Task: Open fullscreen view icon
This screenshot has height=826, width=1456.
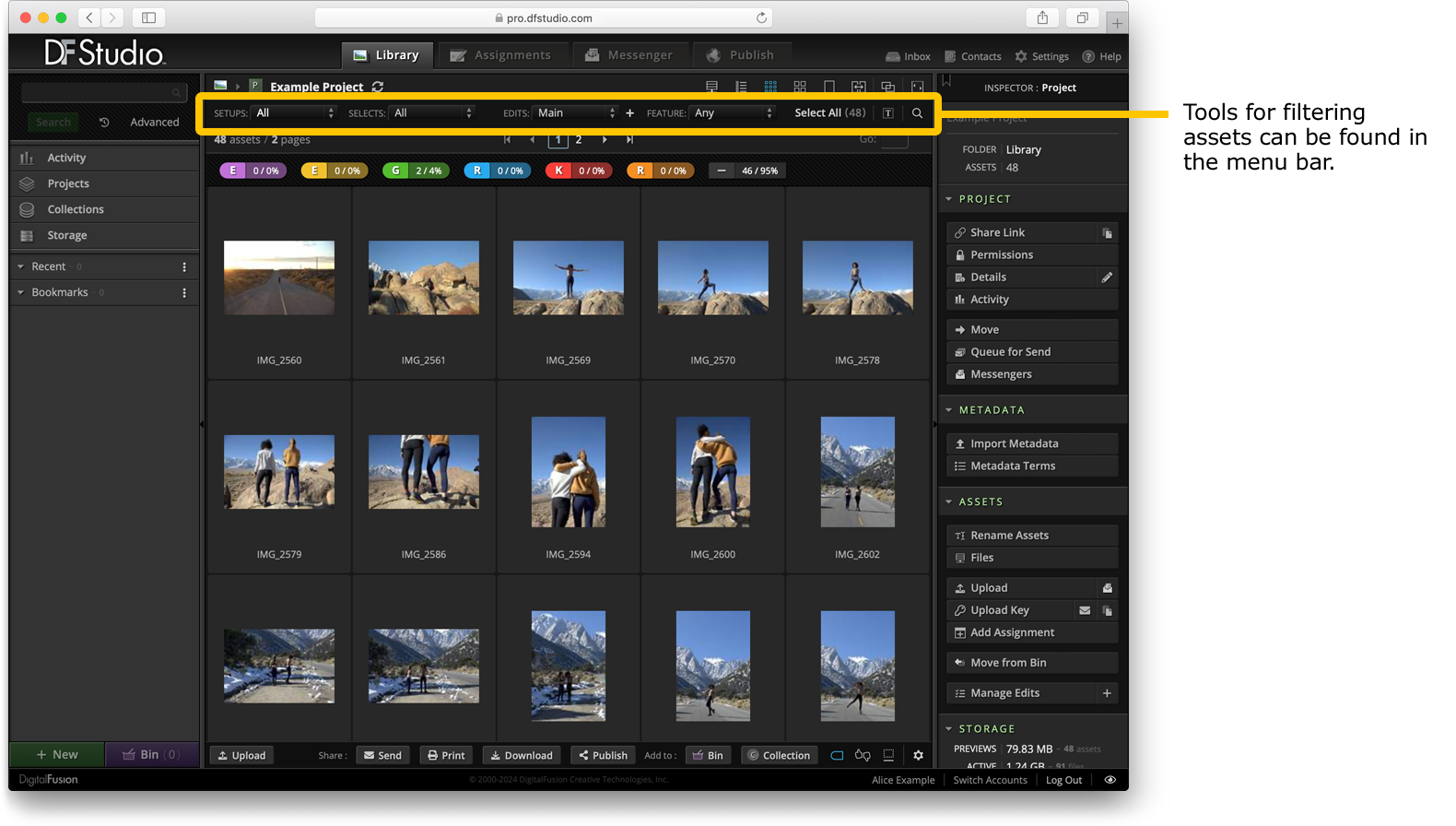Action: click(917, 87)
